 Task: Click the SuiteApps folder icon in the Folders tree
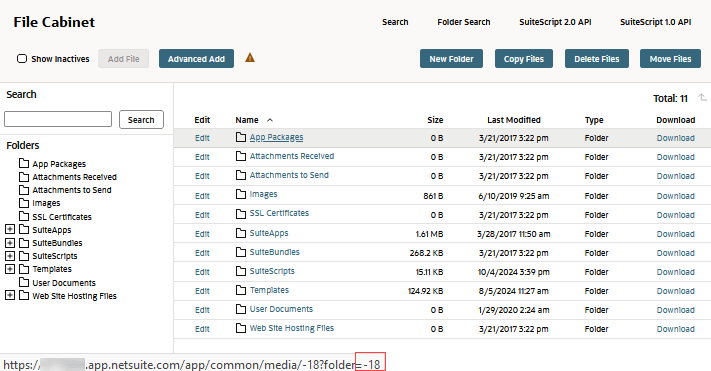(x=24, y=229)
